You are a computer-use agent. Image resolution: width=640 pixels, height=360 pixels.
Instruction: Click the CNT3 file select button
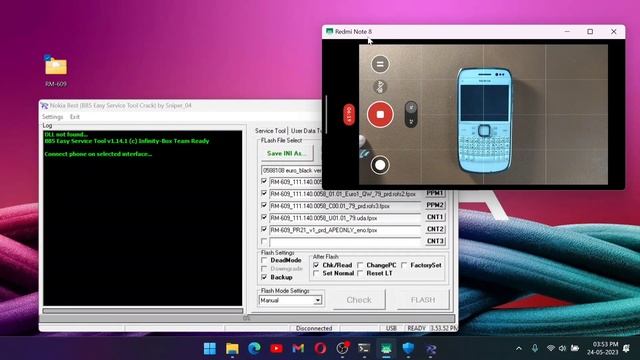(x=435, y=241)
